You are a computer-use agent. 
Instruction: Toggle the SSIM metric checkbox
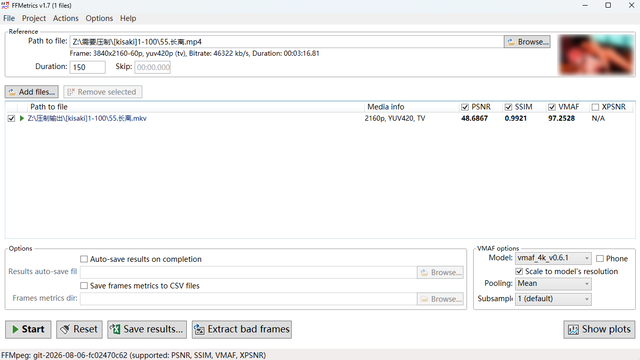point(508,107)
